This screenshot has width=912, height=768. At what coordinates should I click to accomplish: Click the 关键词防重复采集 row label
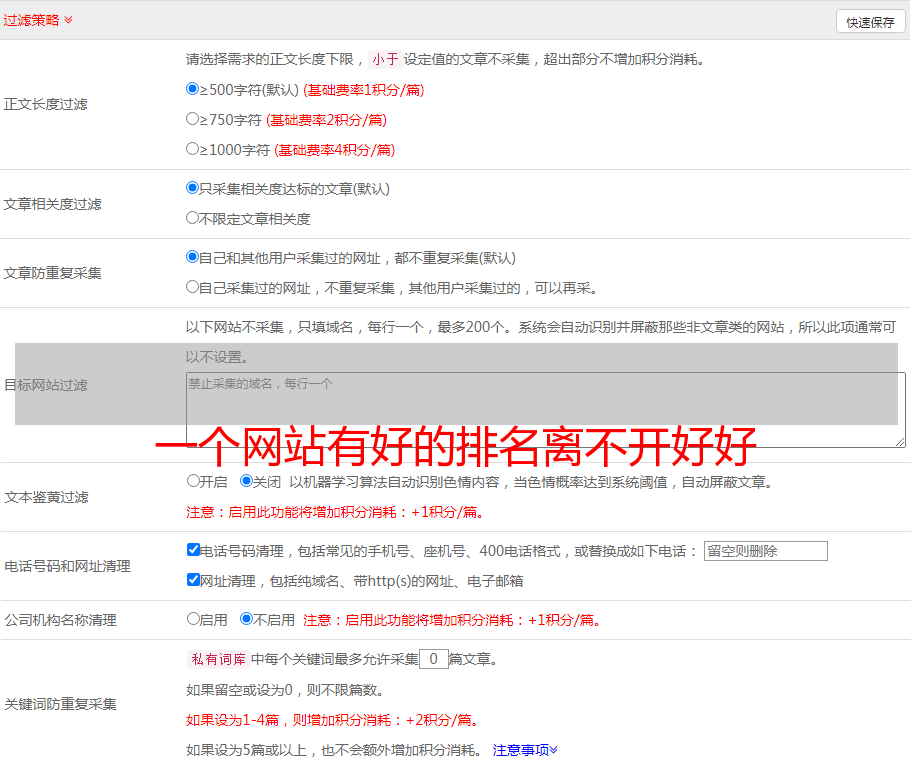[x=60, y=704]
